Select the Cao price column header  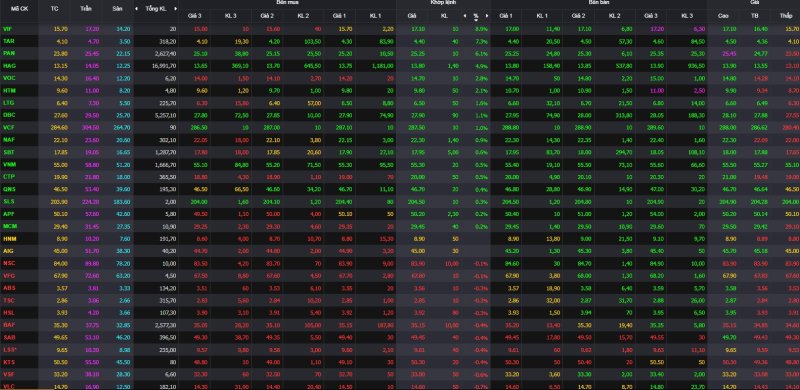tap(723, 16)
